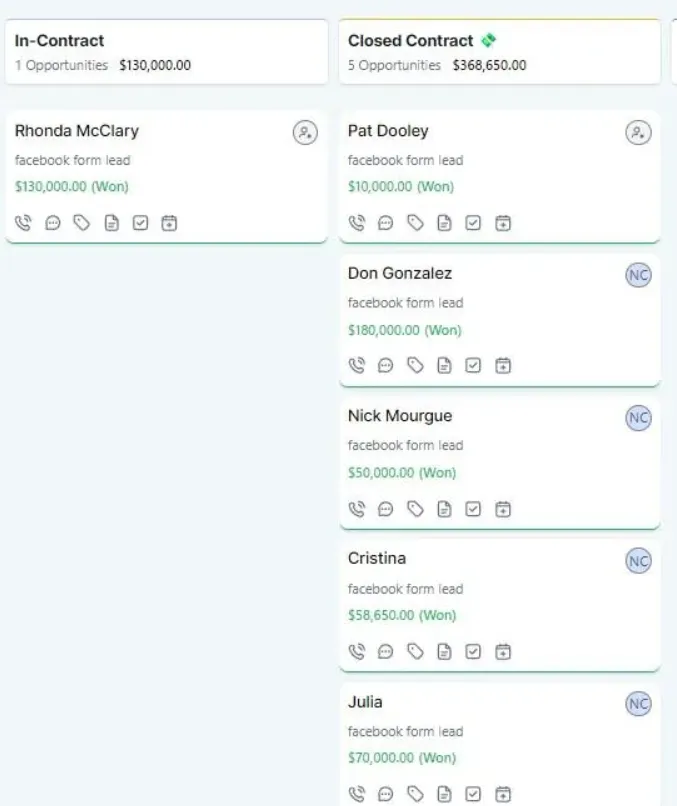Click the calendar appointment icon on Julia's card
This screenshot has height=806, width=677.
pos(503,794)
